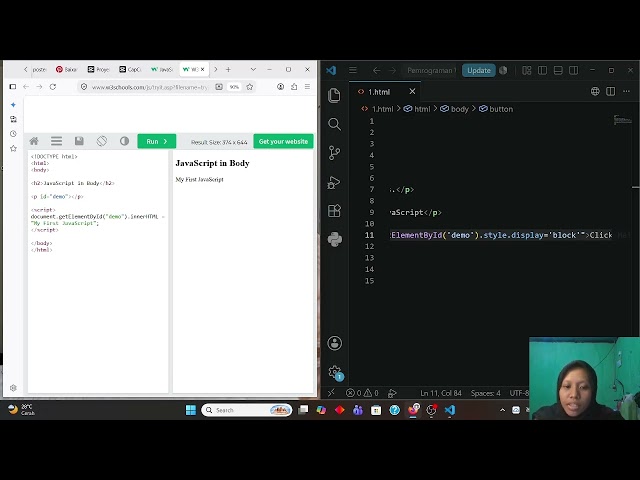Open VS Code Search panel
Viewport: 640px width, 480px height.
(334, 124)
